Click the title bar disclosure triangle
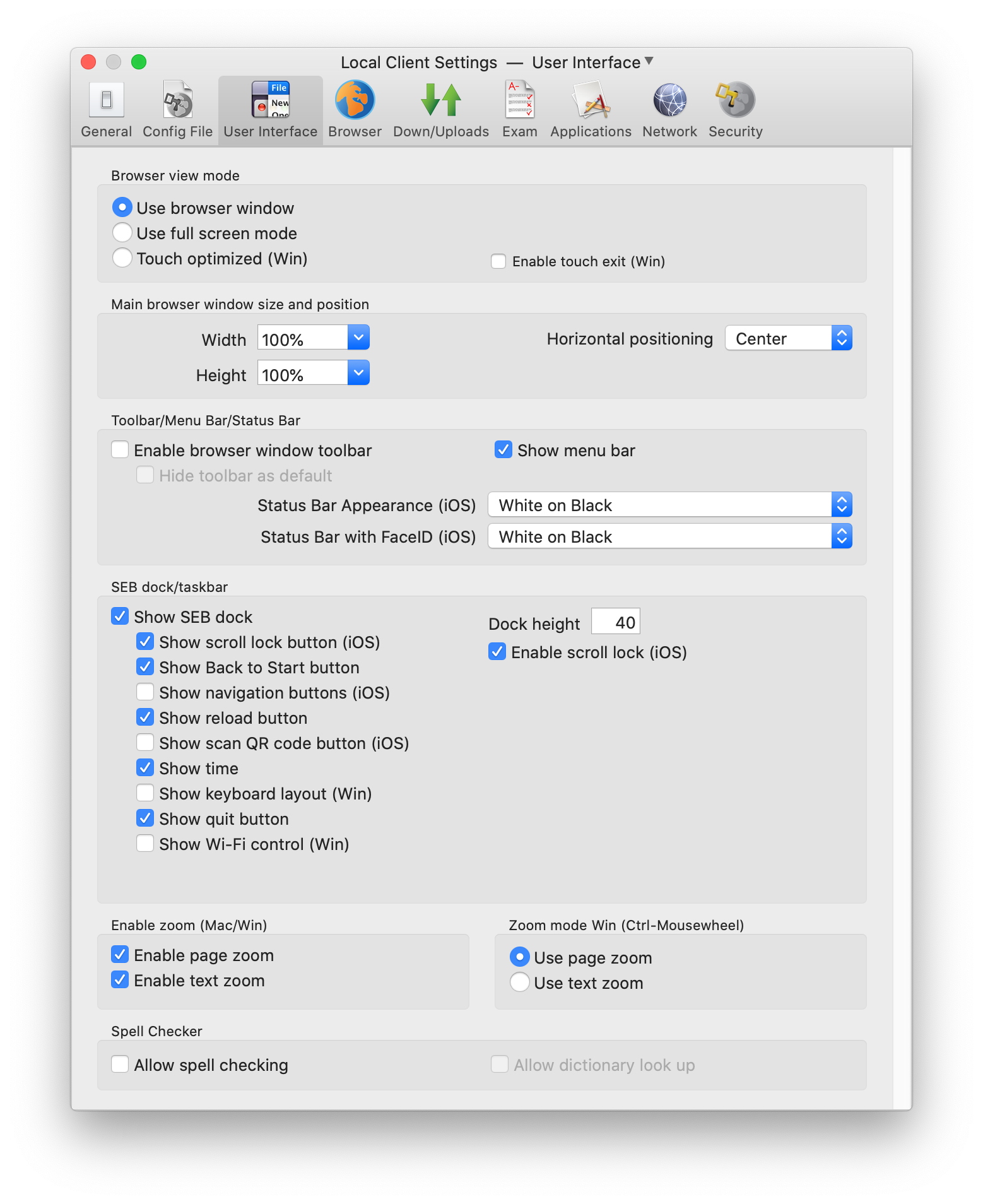The image size is (983, 1204). [x=649, y=61]
